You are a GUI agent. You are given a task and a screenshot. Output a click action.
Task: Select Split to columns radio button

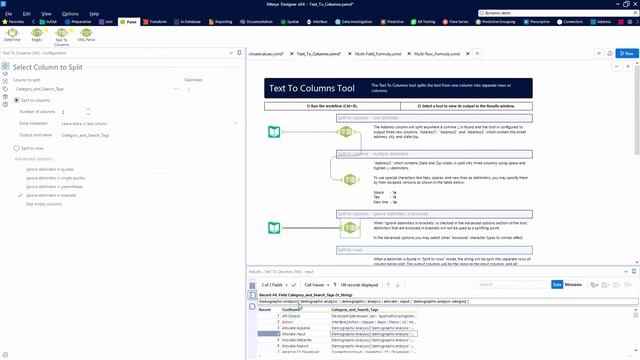[16, 100]
